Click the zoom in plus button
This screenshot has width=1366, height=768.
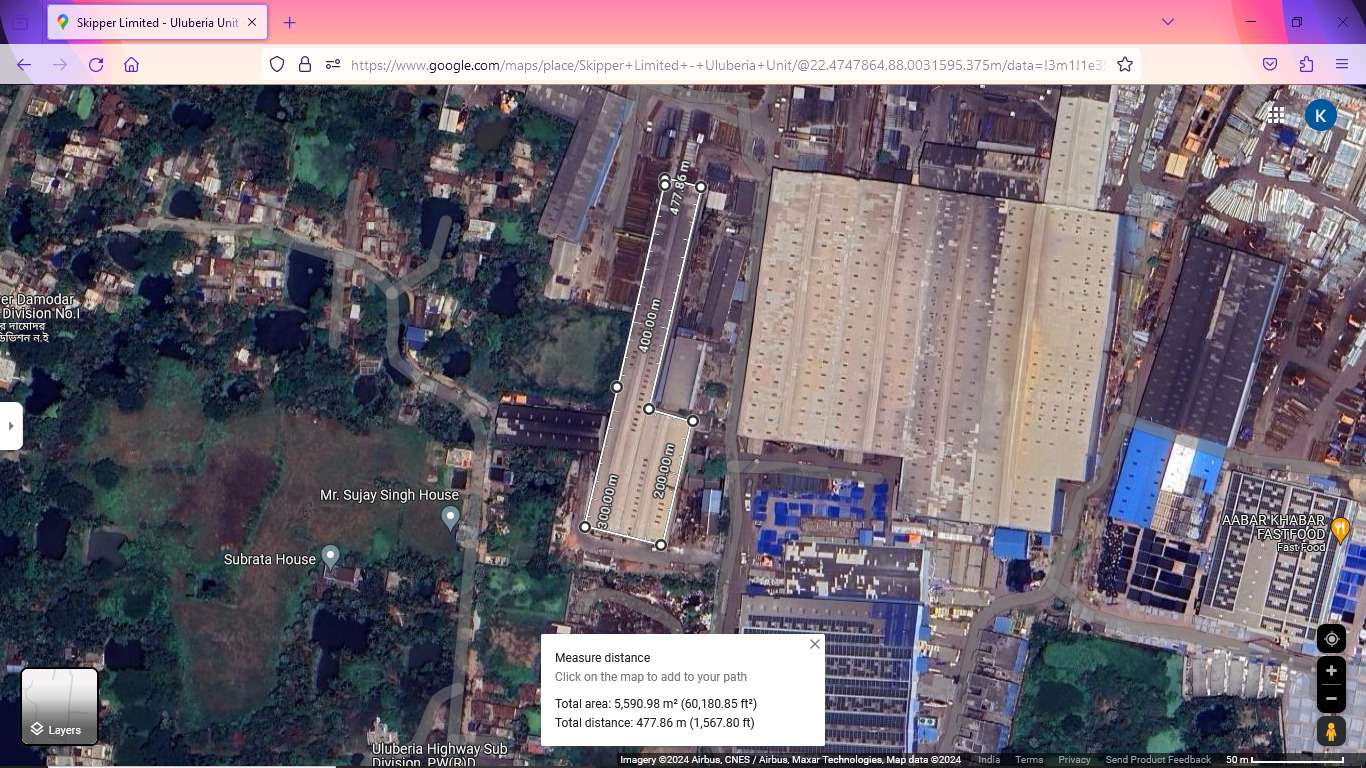1331,671
